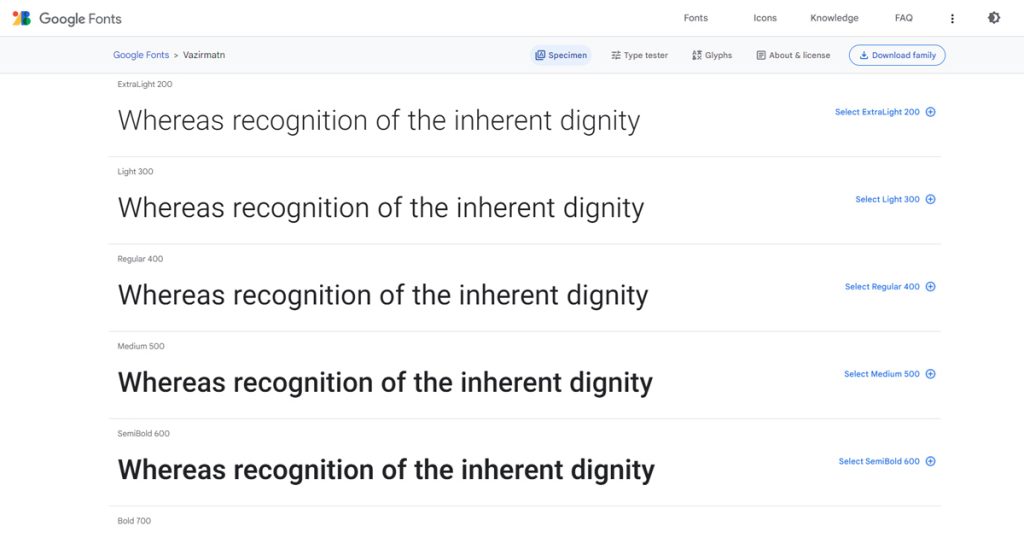1024x538 pixels.
Task: Open the FAQ page
Action: pos(903,18)
